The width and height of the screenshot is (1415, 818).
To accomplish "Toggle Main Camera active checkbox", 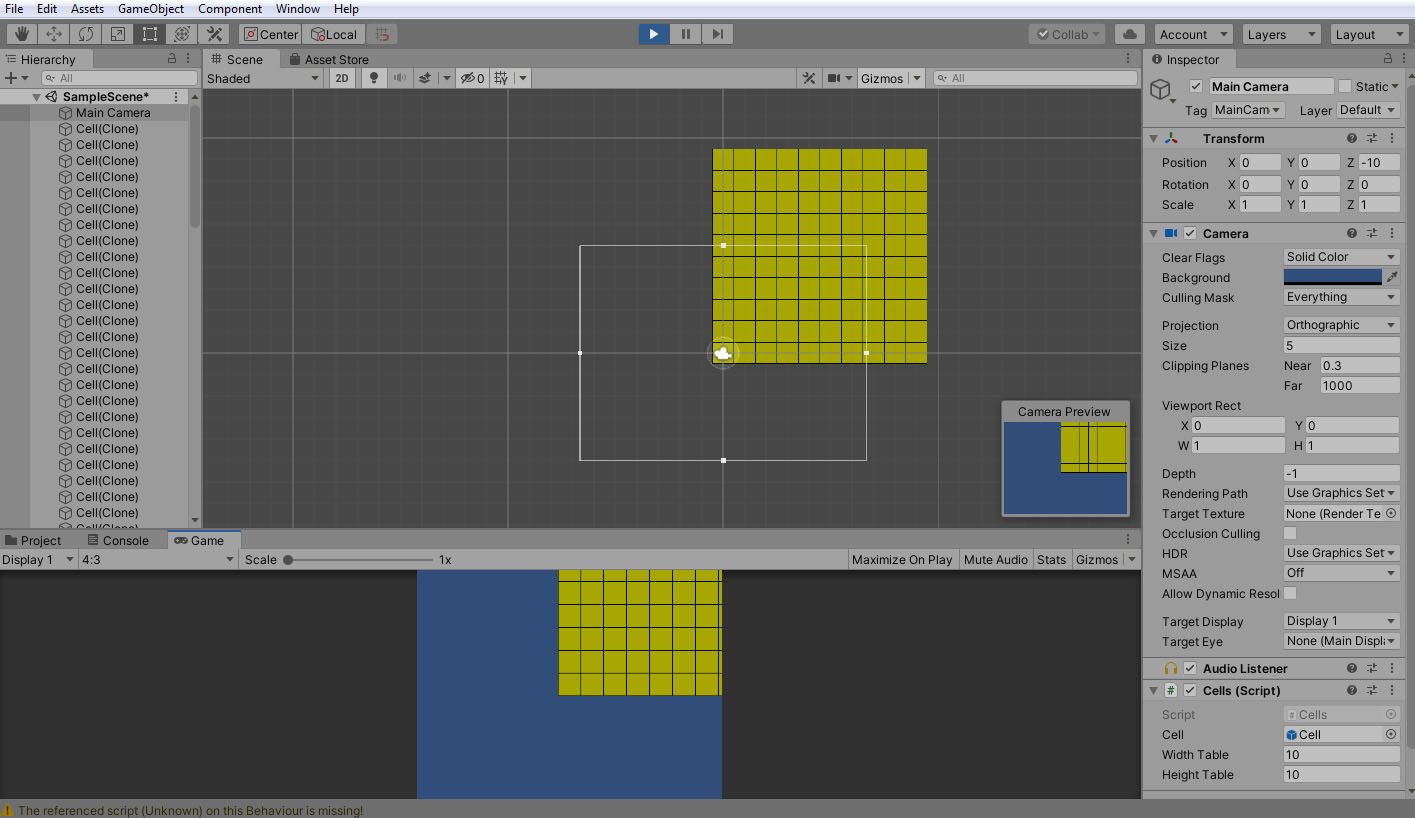I will pos(1196,86).
